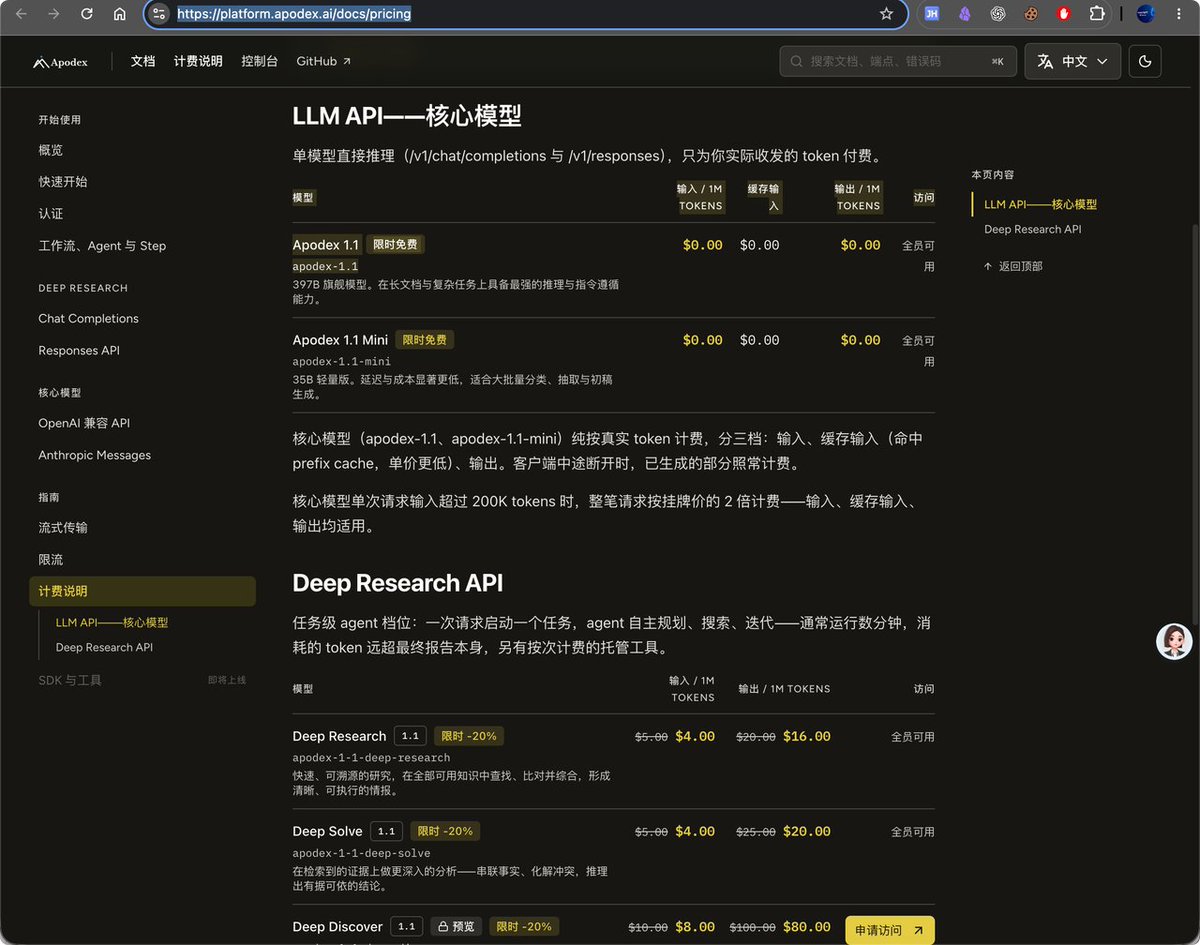The height and width of the screenshot is (945, 1200).
Task: Open 概览 in the sidebar
Action: click(x=51, y=150)
